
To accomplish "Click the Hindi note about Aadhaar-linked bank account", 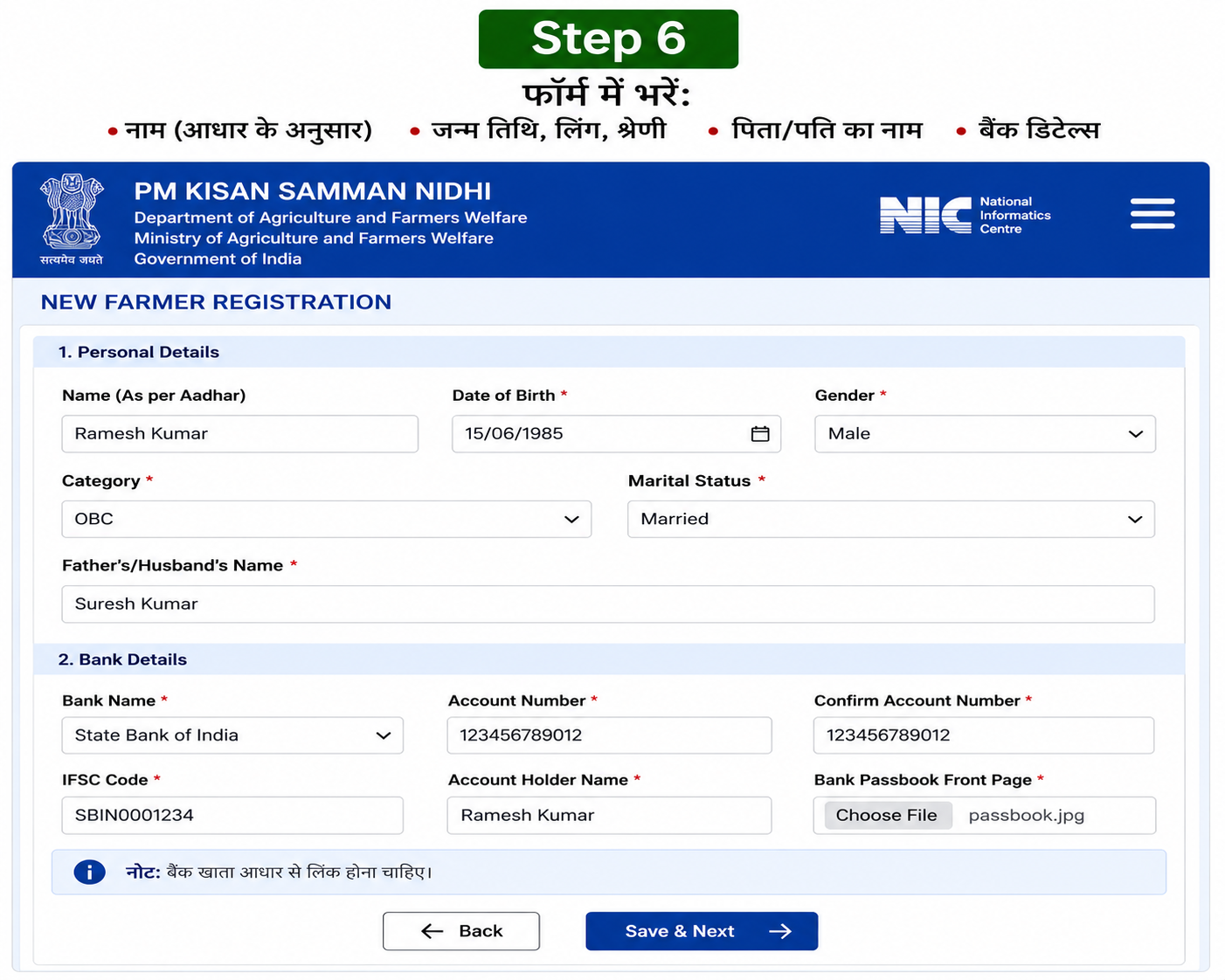I will tap(279, 872).
